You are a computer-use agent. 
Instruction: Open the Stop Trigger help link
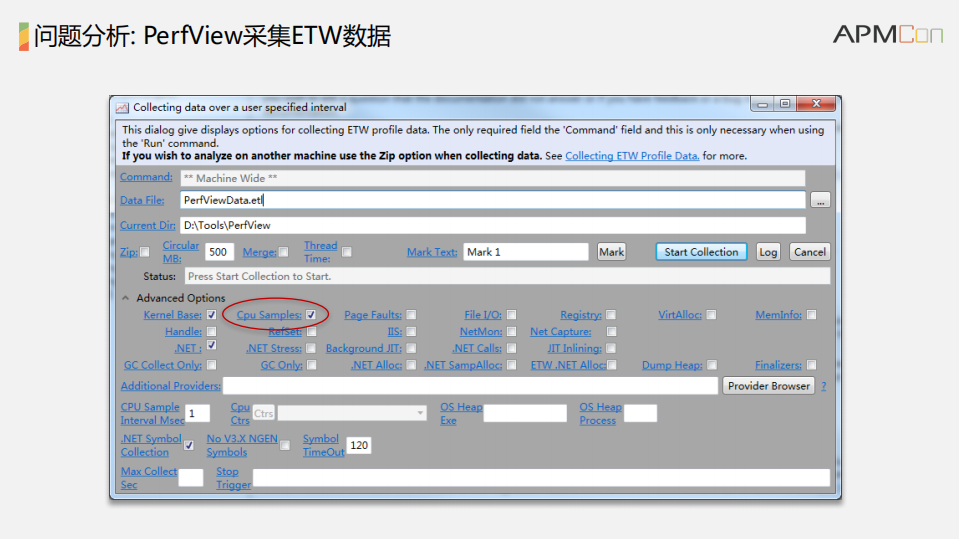233,478
